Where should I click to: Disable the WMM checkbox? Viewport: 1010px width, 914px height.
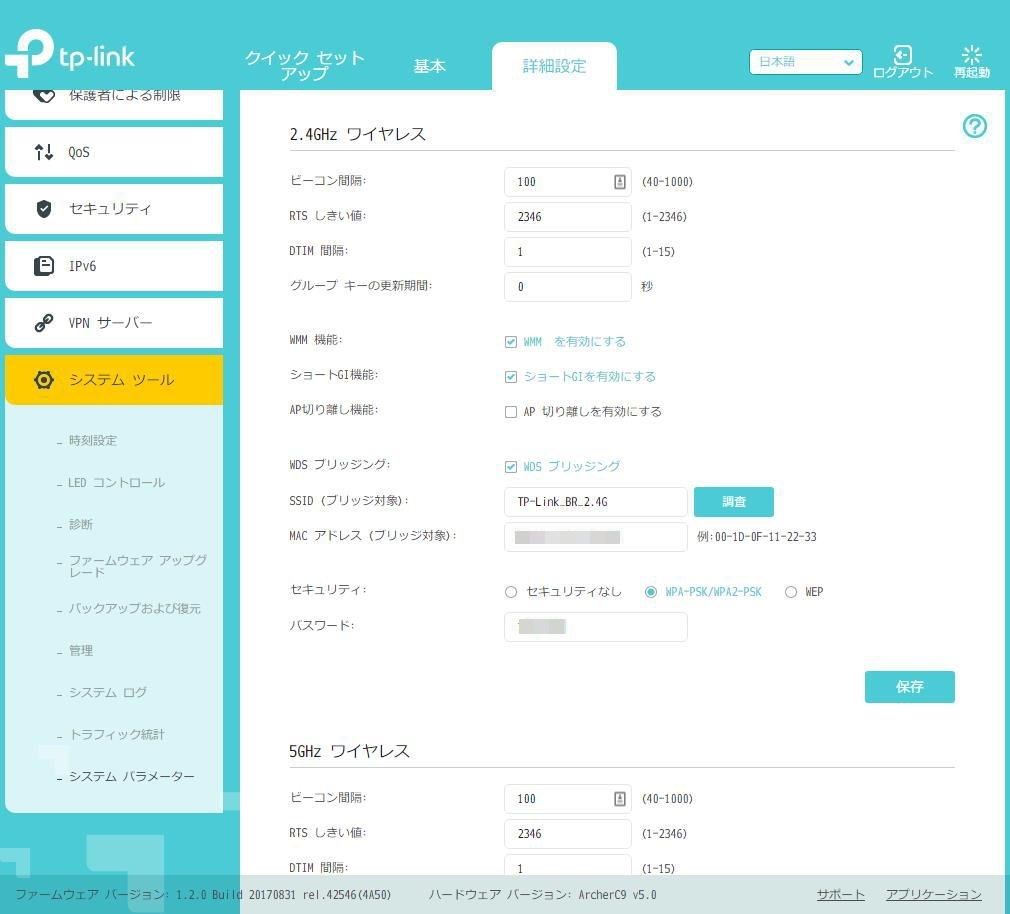pos(511,341)
